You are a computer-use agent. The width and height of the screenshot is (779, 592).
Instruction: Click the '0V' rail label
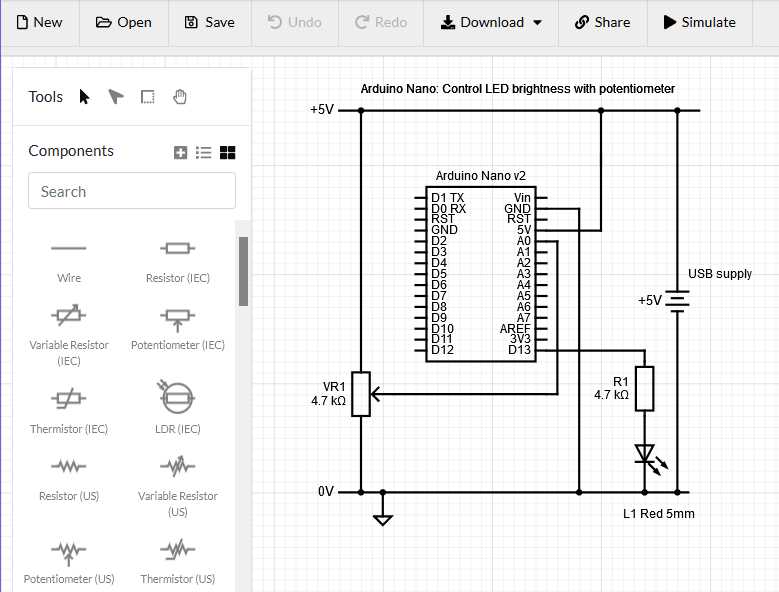pyautogui.click(x=326, y=491)
